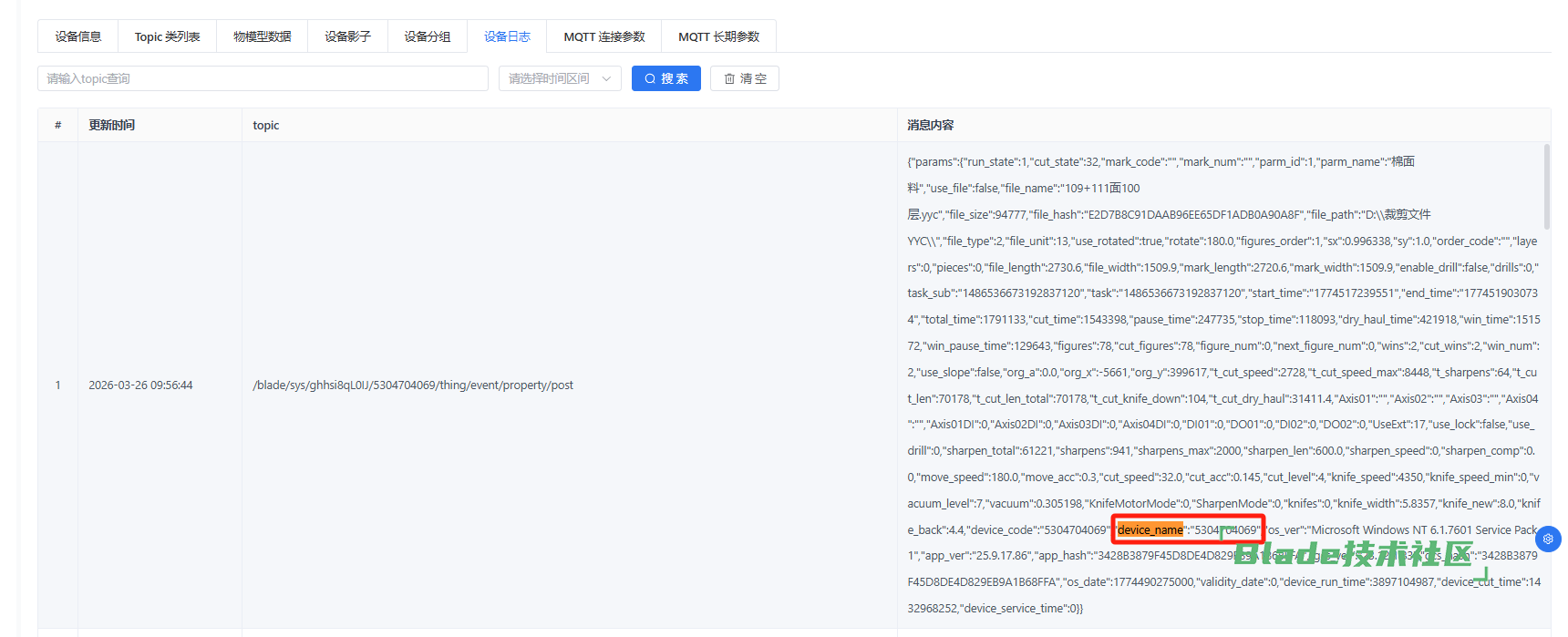Click the topic column header
1568x637 pixels.
[x=266, y=125]
